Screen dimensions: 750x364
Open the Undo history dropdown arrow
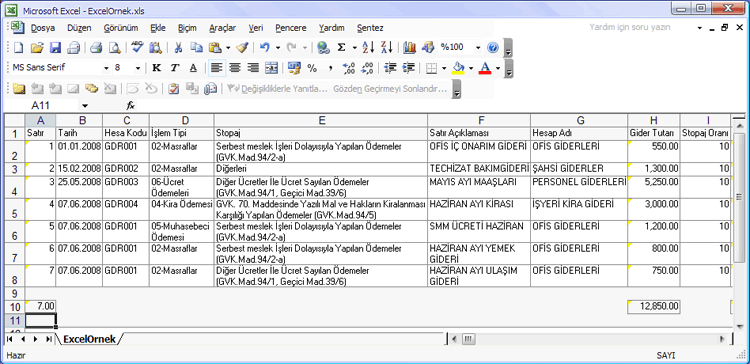pyautogui.click(x=277, y=47)
